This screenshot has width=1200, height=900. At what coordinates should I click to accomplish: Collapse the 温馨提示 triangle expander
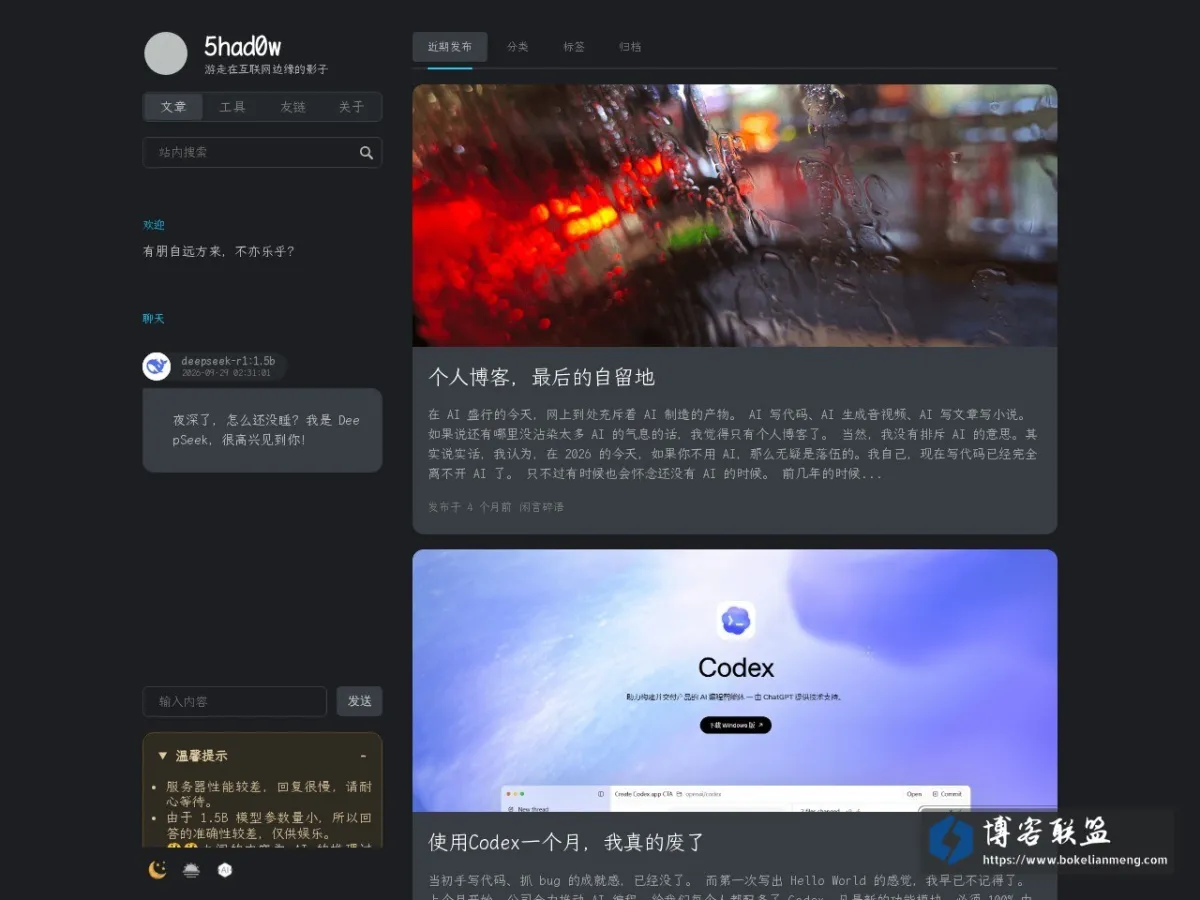[163, 756]
